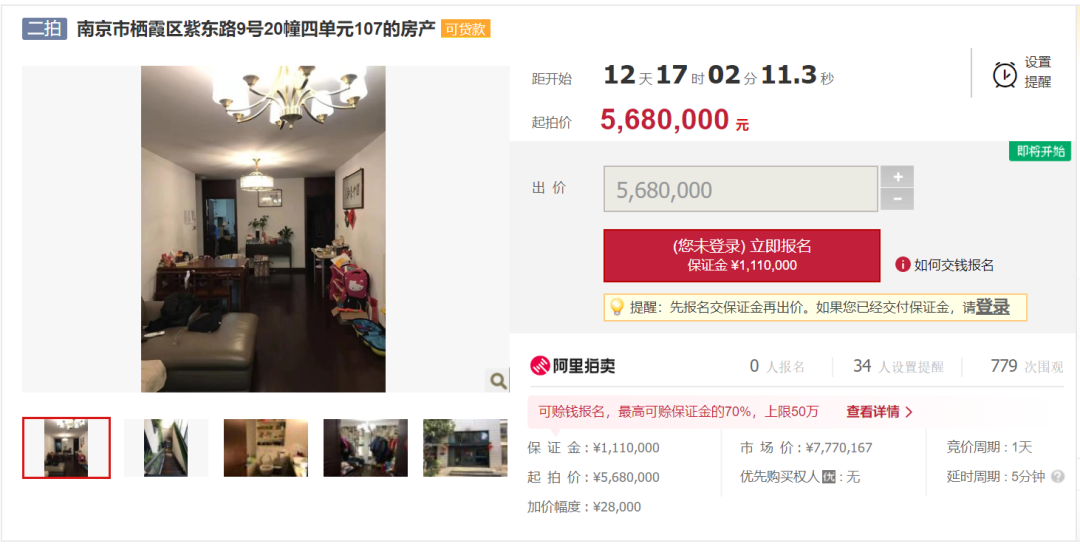1080x544 pixels.
Task: Click 设置提醒 reminder text
Action: click(1038, 72)
